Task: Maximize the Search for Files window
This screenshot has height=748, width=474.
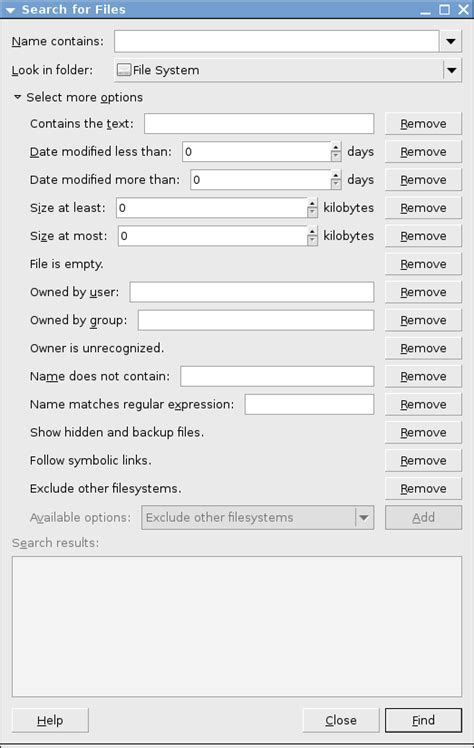Action: pos(444,10)
